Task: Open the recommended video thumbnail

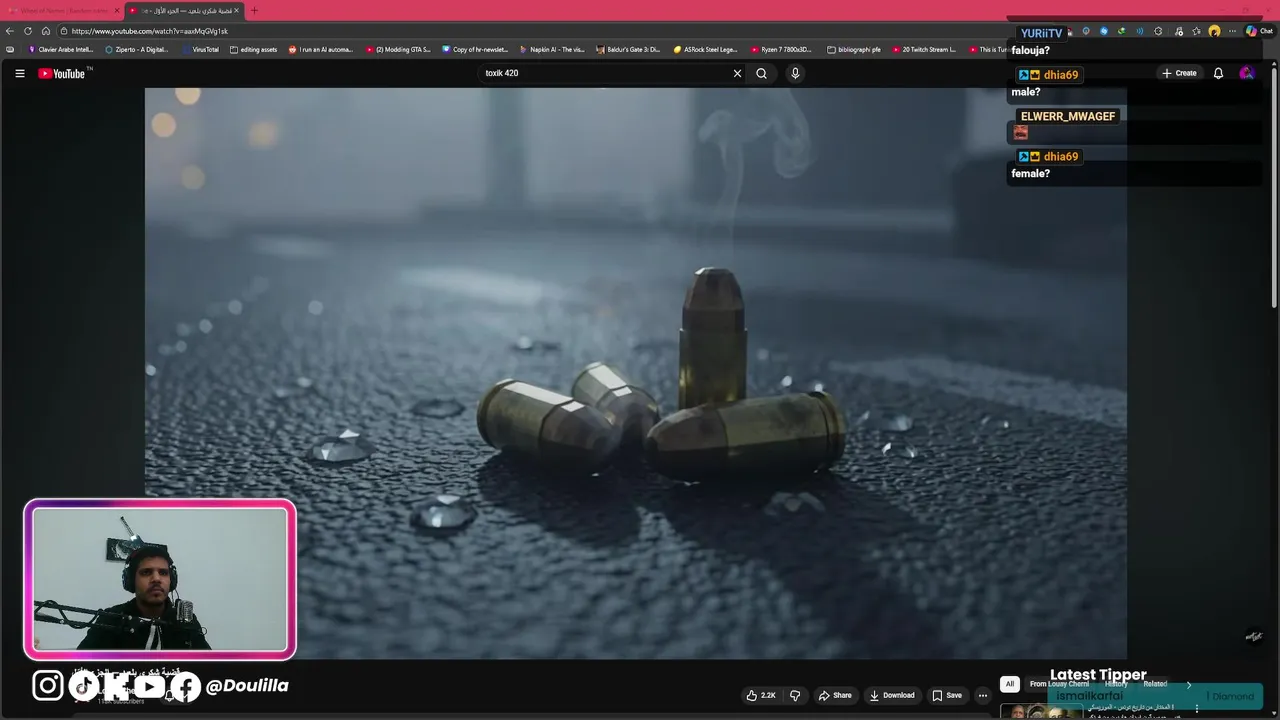Action: click(1041, 712)
